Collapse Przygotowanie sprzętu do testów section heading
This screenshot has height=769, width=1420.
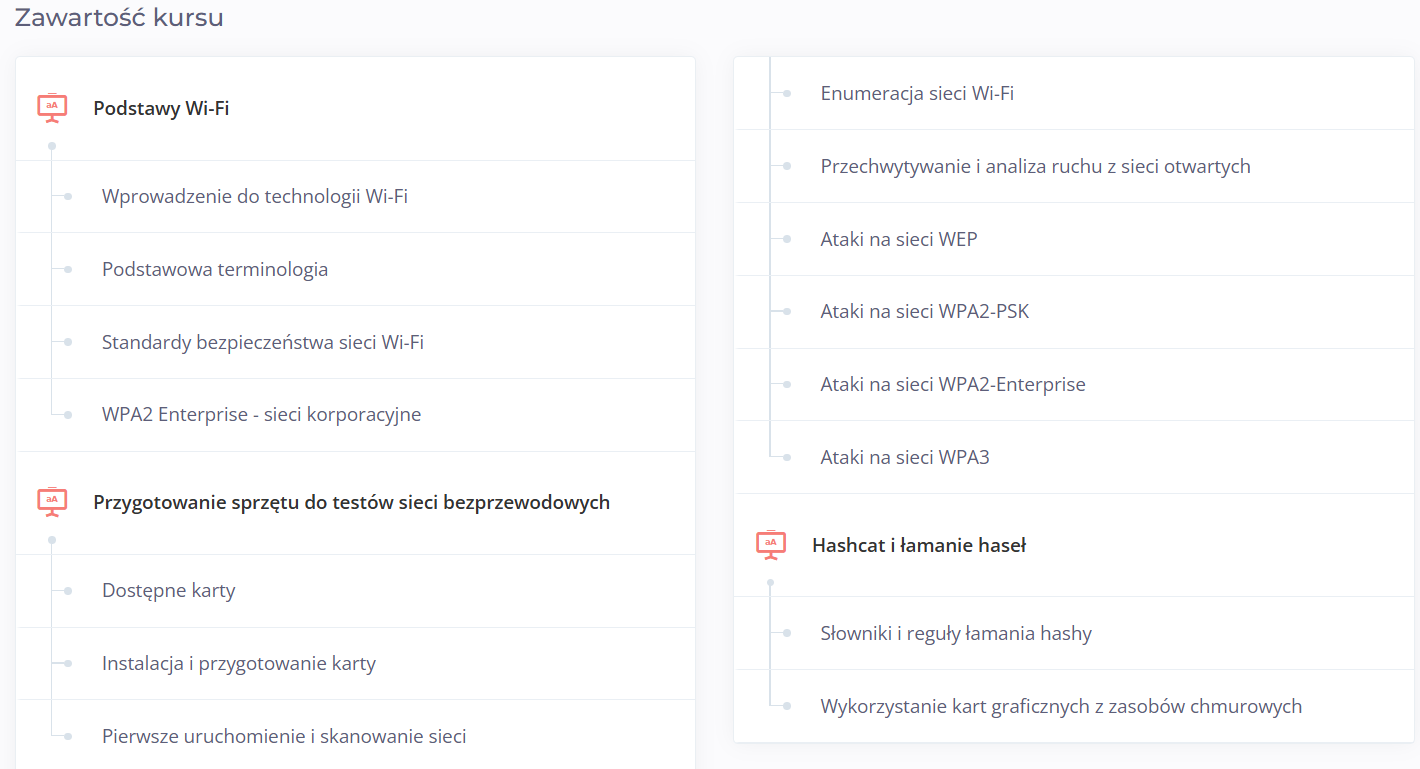point(351,502)
